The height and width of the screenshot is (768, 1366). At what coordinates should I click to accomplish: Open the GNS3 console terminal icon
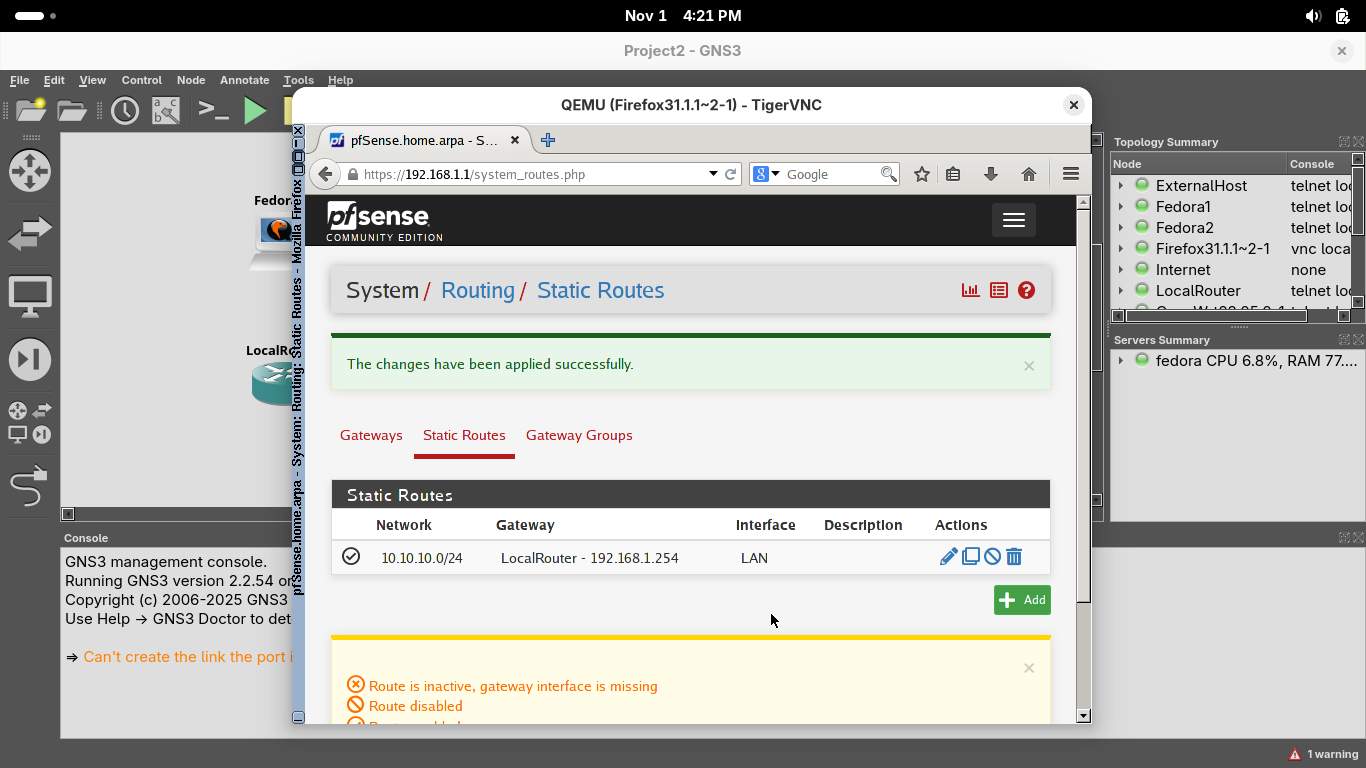click(x=213, y=110)
